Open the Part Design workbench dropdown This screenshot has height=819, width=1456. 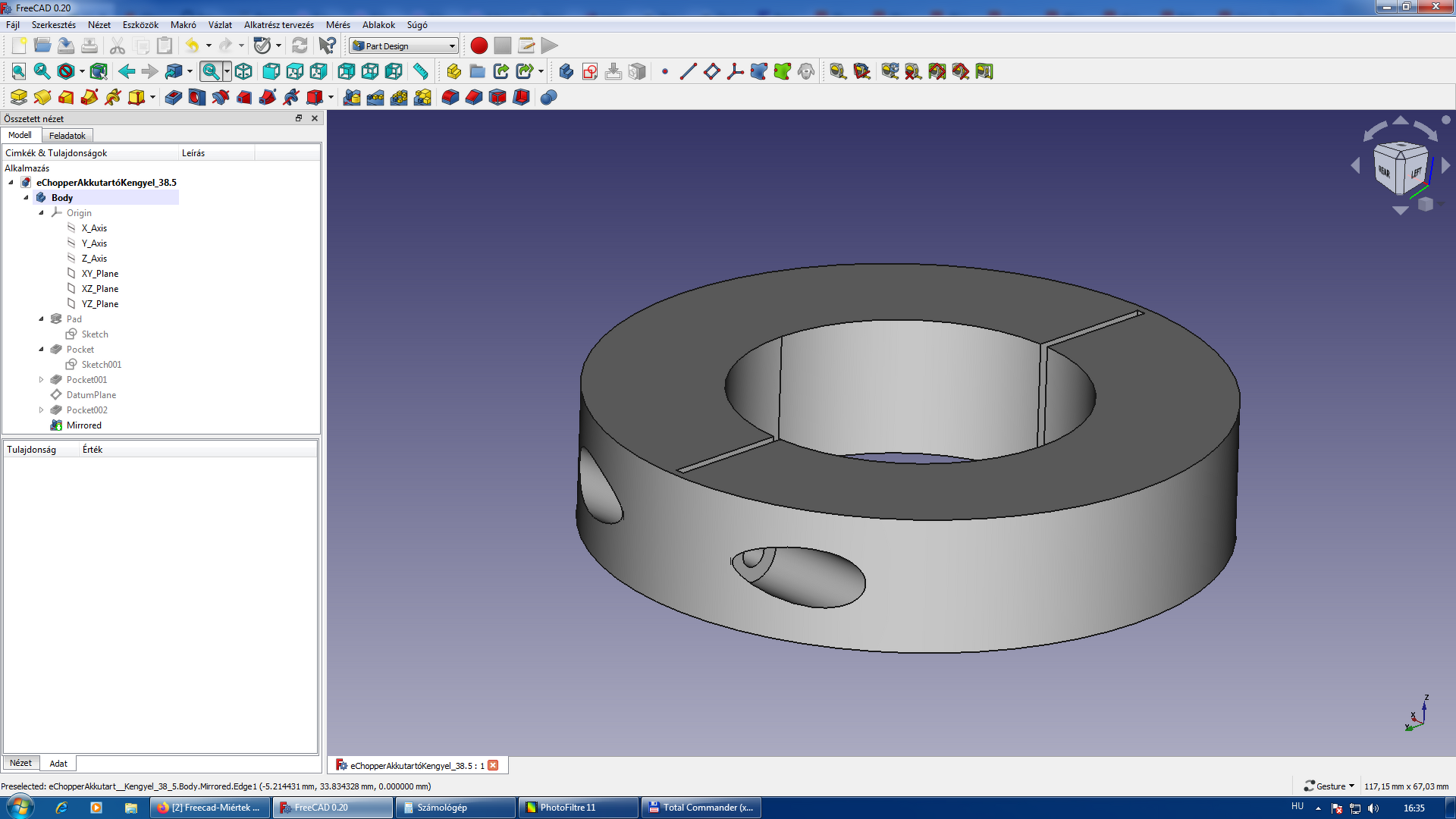tap(404, 45)
